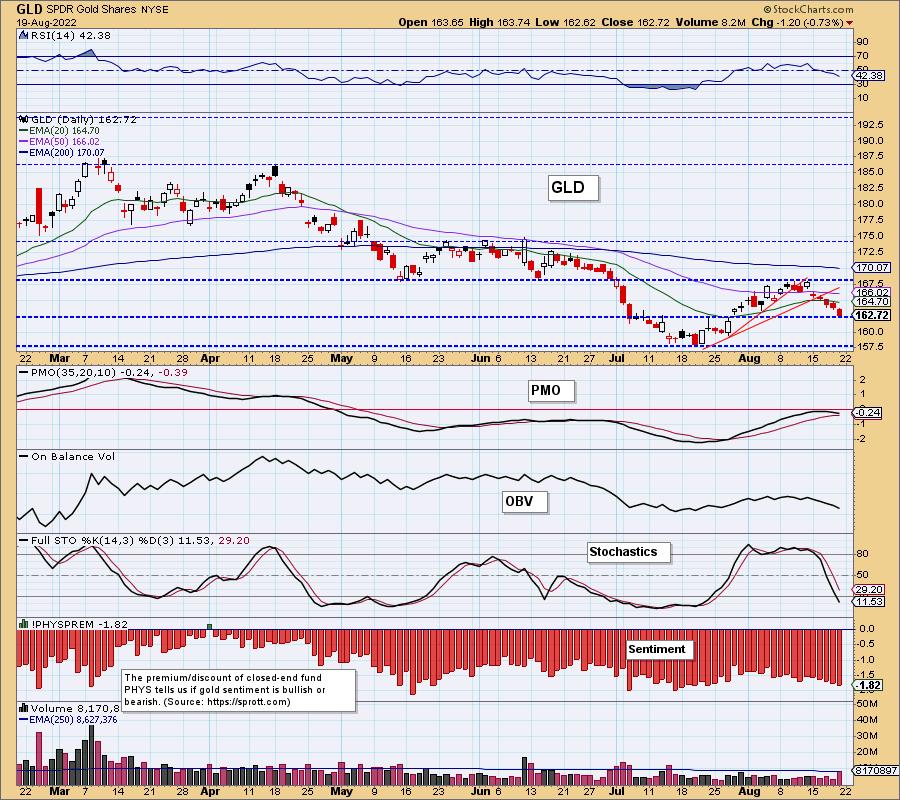
Task: Click the 8170897 volume axis label
Action: (x=875, y=771)
